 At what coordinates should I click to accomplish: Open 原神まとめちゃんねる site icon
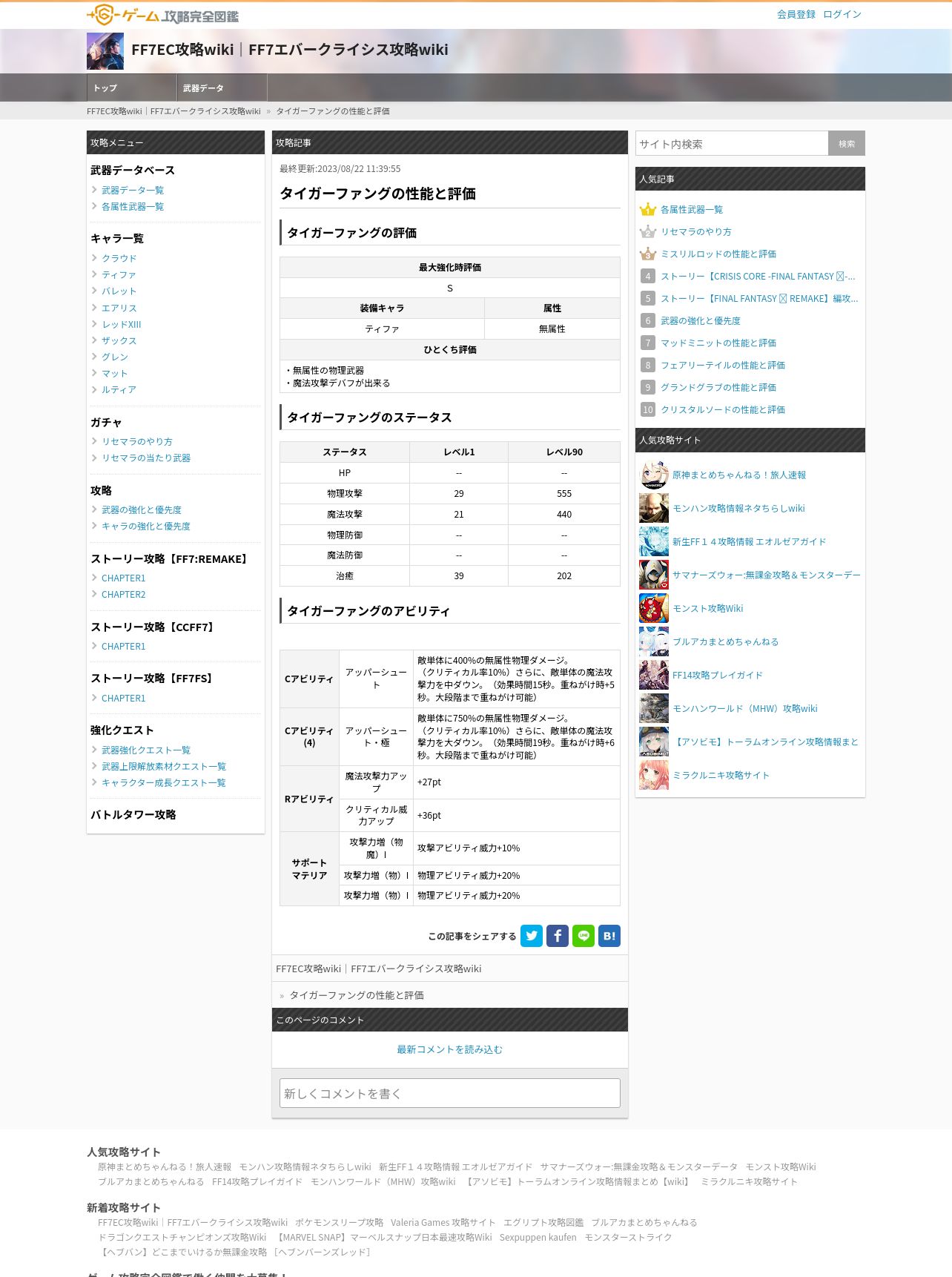click(654, 475)
